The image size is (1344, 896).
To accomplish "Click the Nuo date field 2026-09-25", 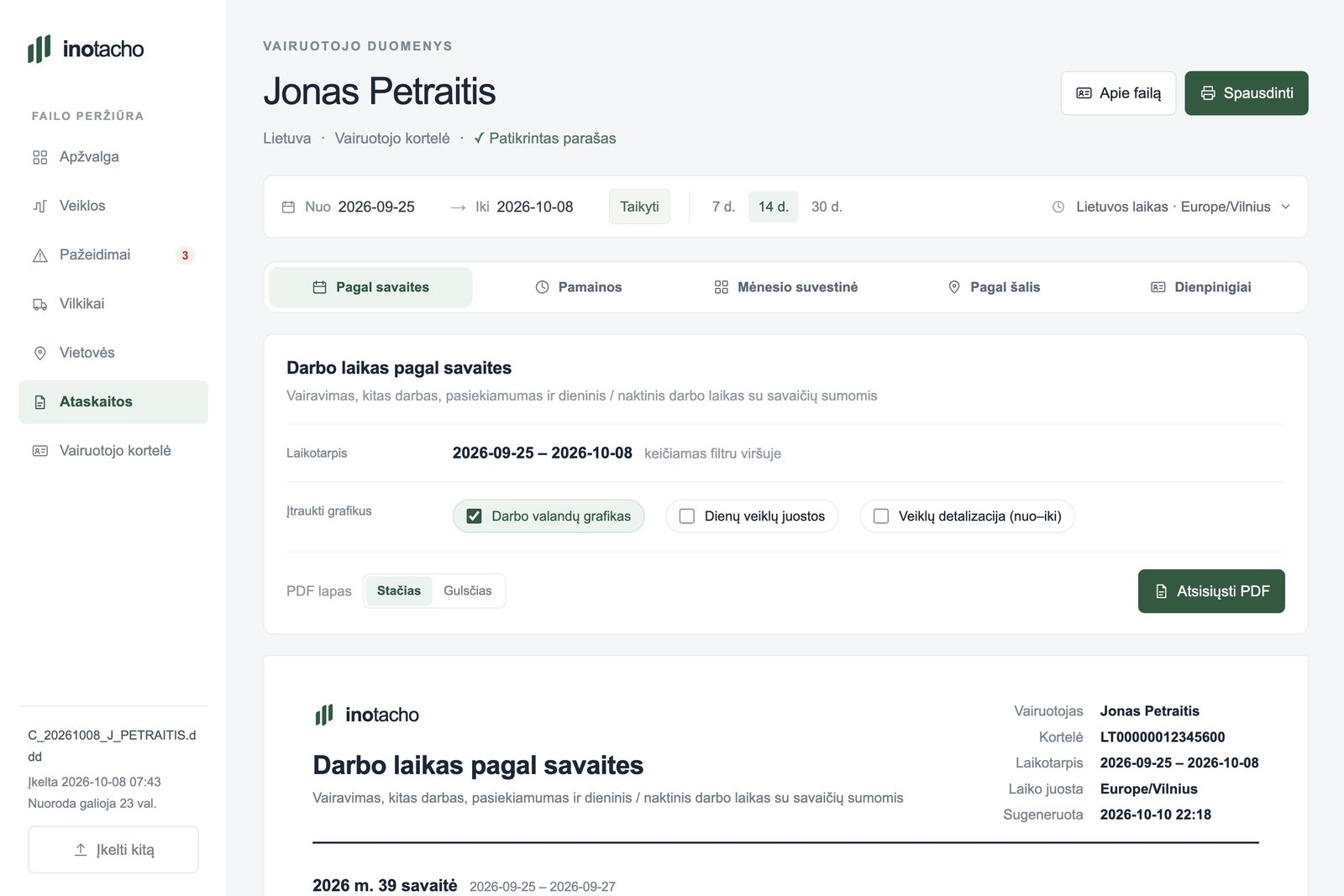I will (x=376, y=207).
